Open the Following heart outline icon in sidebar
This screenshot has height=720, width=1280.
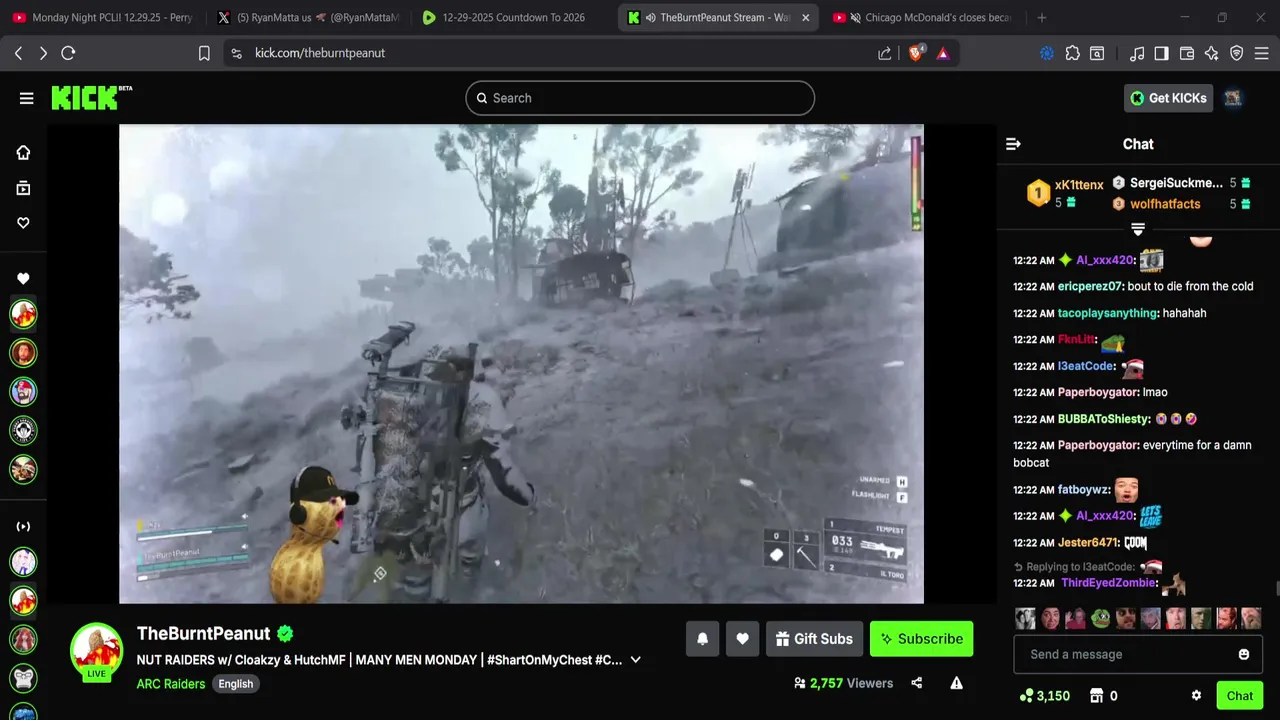point(23,223)
